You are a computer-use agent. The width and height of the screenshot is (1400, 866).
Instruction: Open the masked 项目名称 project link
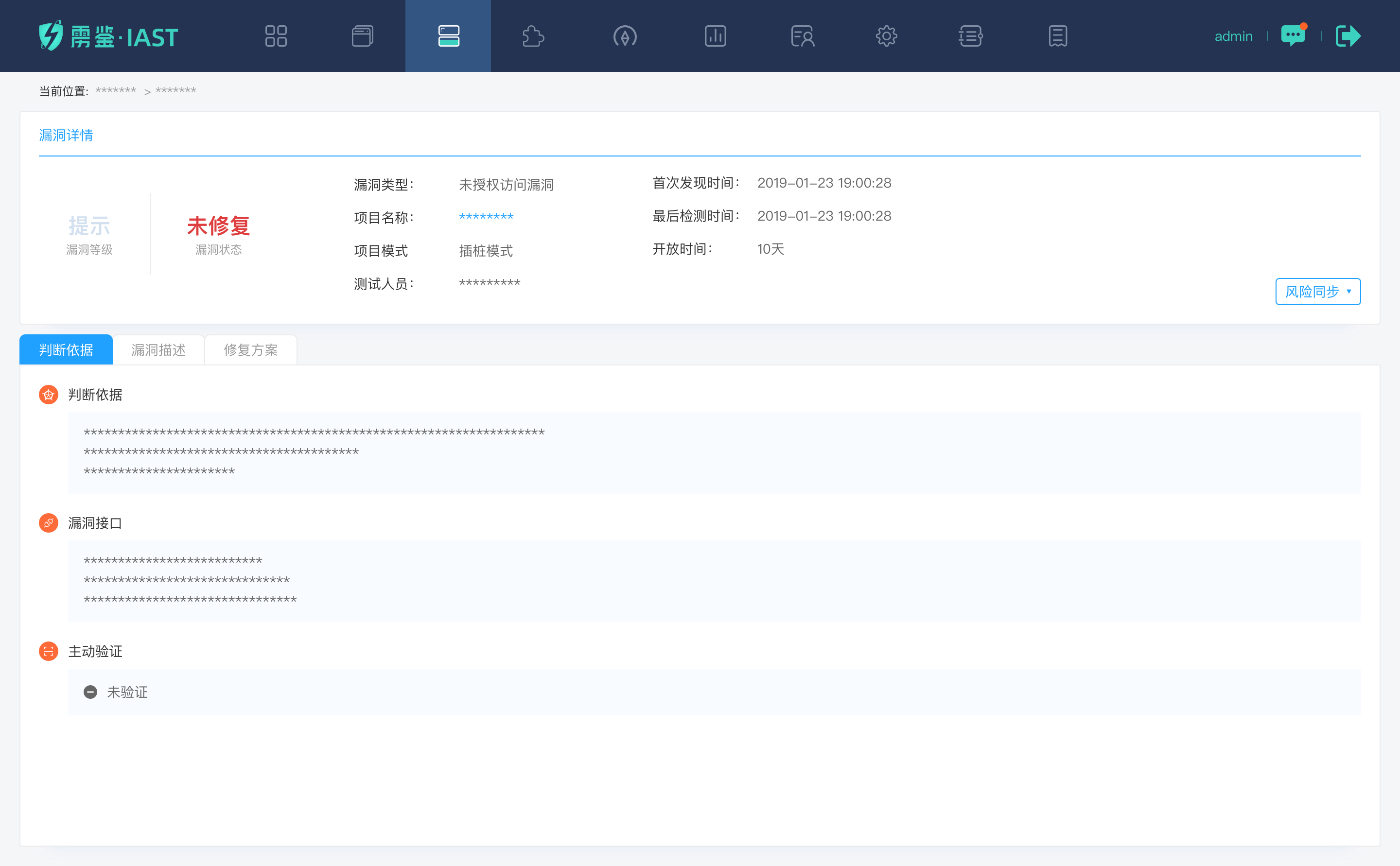tap(486, 217)
